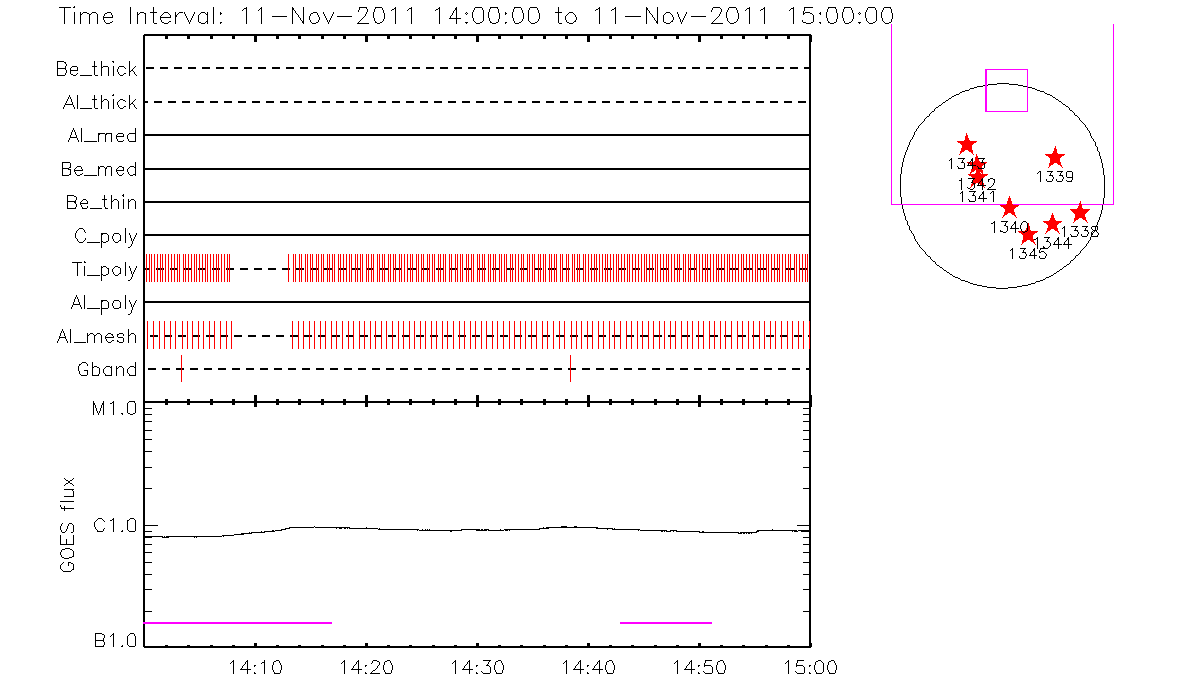Click the GOES flux axis title
The image size is (1200, 700).
(68, 525)
